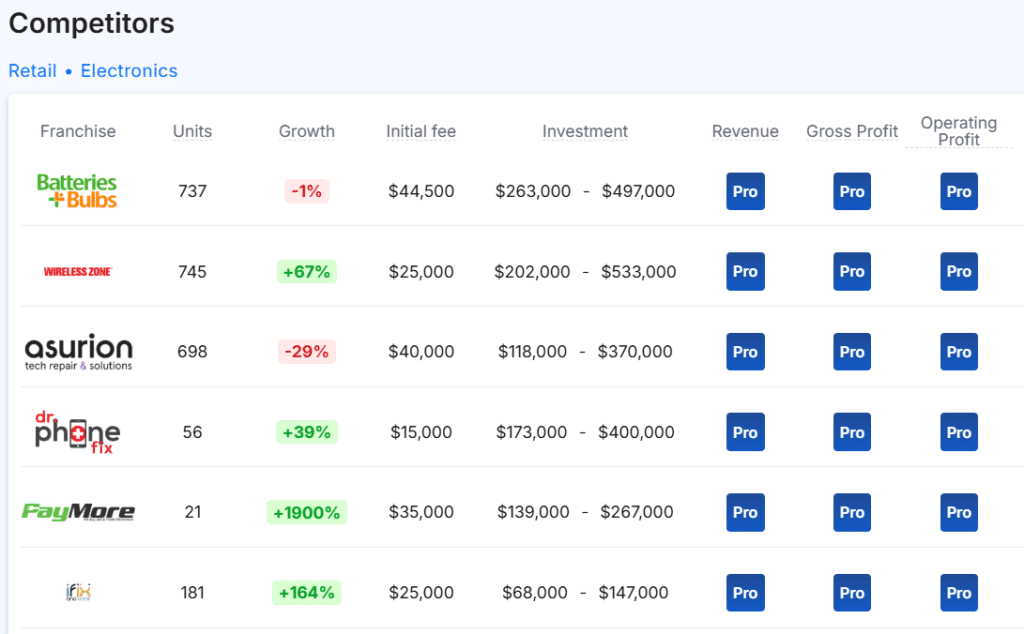Select the Initial fee column header
1024x634 pixels.
tap(421, 131)
